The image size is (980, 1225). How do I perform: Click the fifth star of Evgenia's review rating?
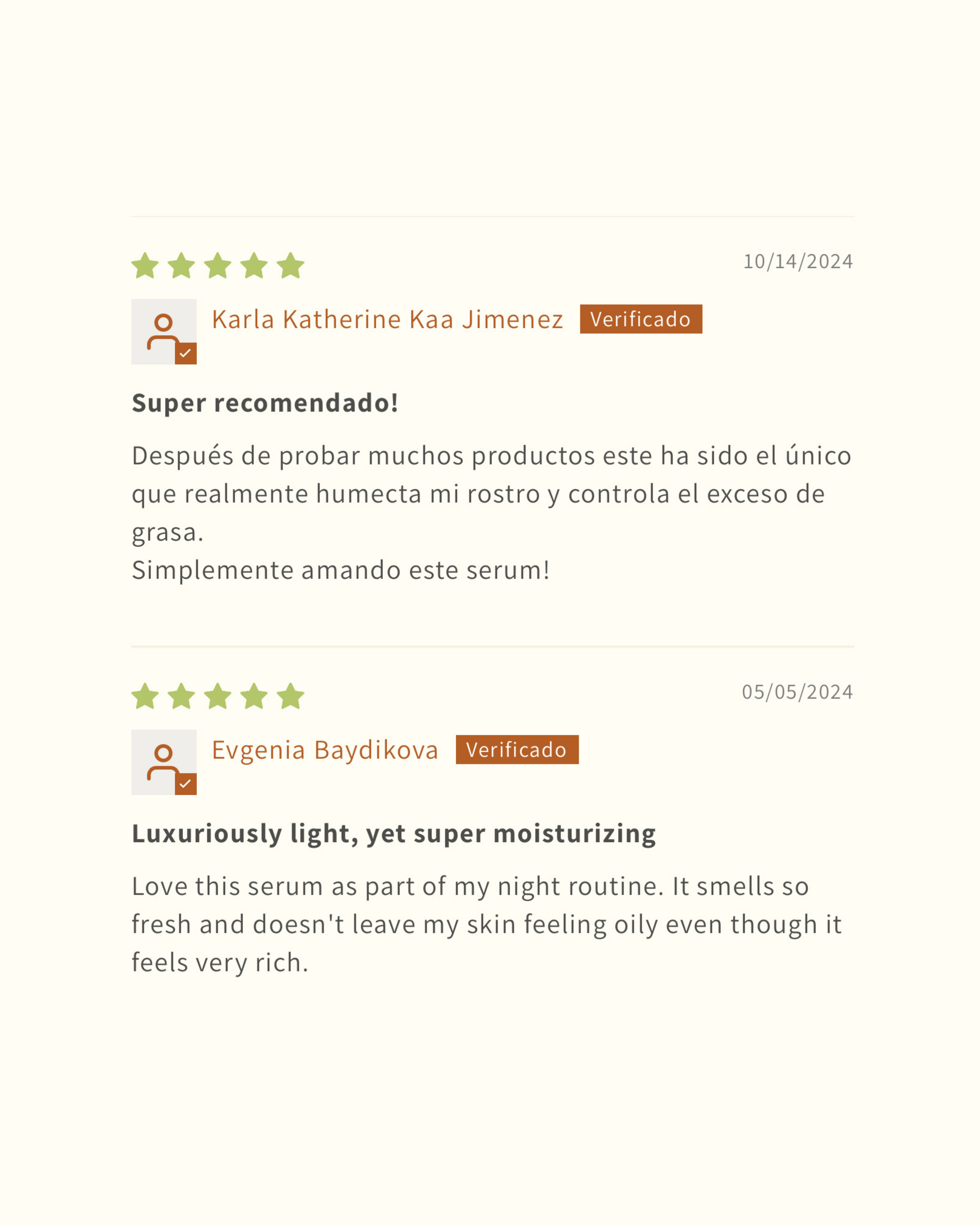click(x=291, y=697)
